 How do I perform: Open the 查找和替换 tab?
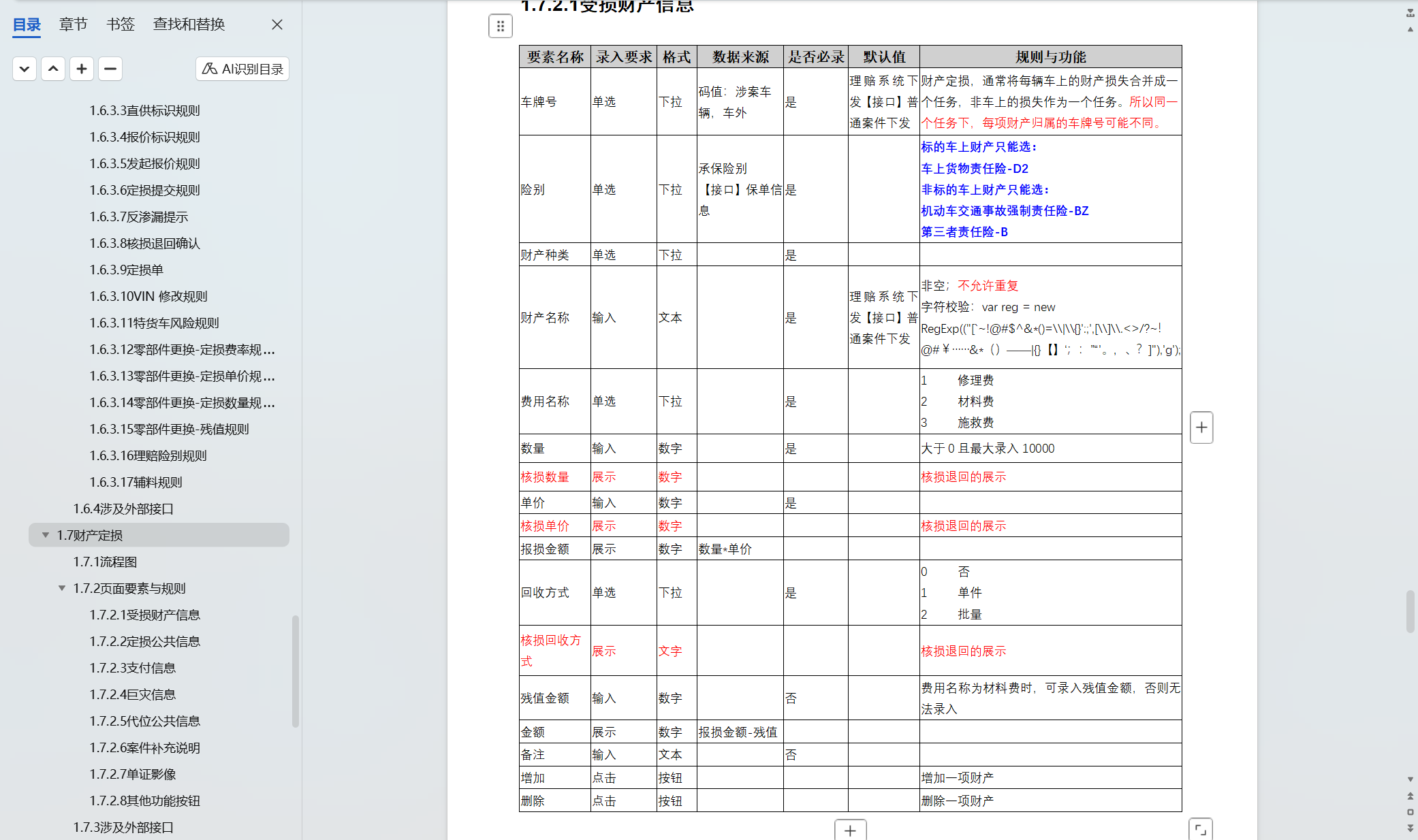[189, 25]
